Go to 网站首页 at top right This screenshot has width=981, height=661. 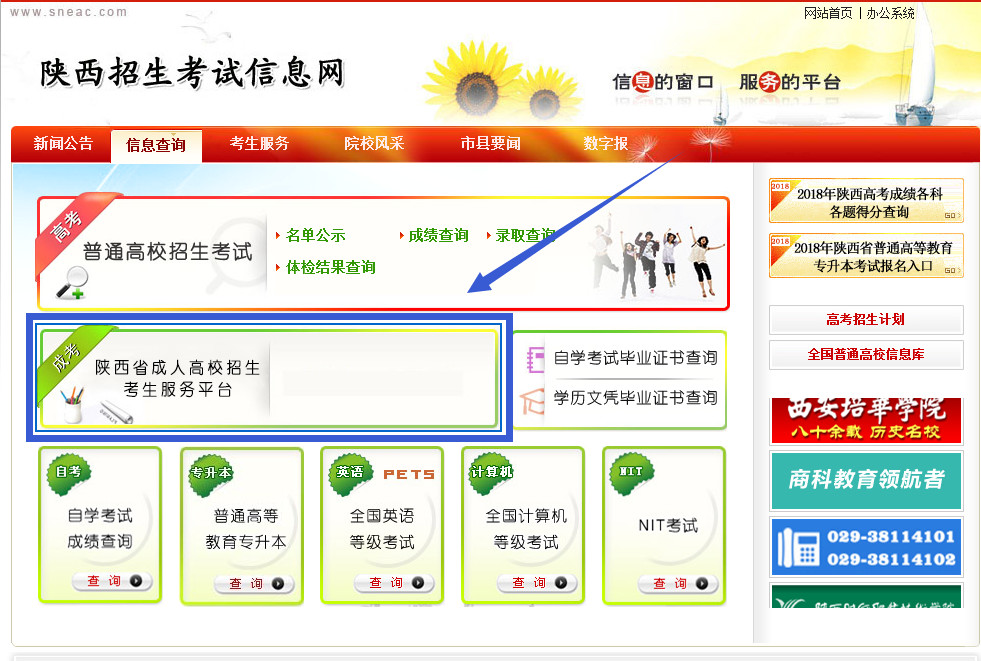pyautogui.click(x=828, y=13)
